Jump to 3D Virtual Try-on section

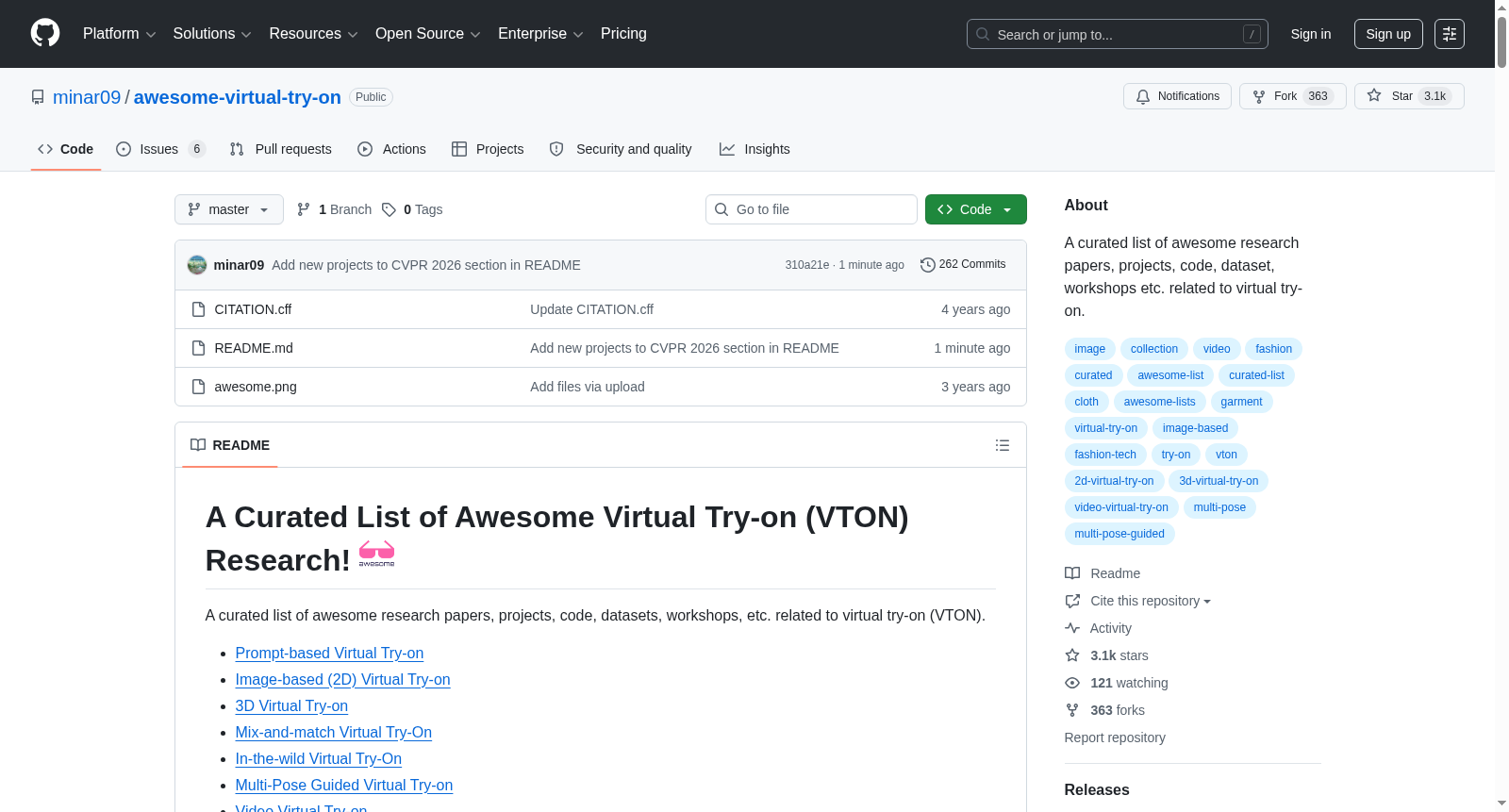click(291, 705)
